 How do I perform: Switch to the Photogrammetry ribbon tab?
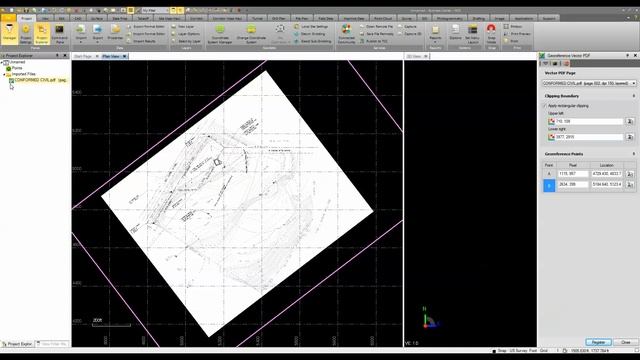point(449,18)
